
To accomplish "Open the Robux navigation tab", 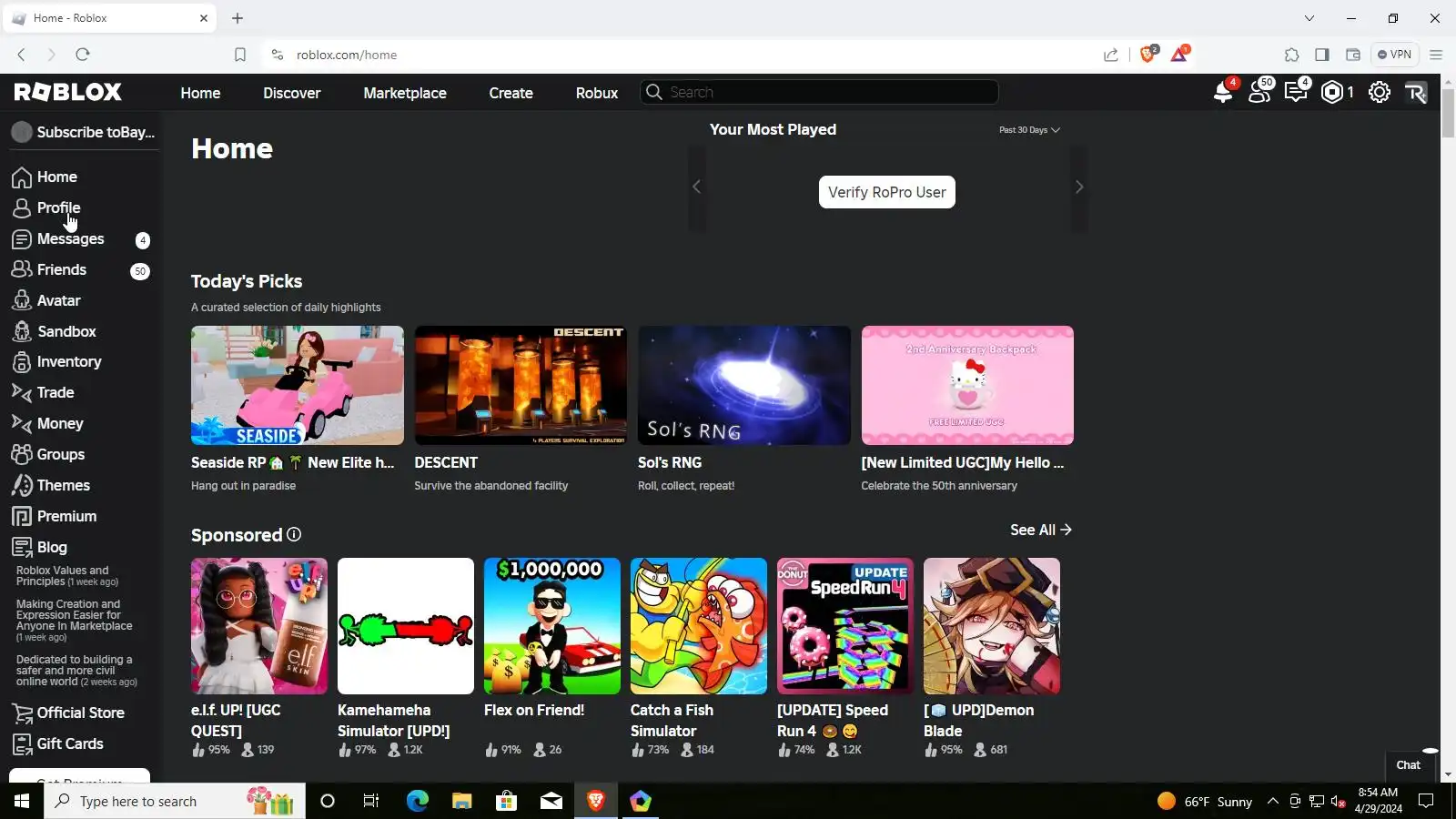I will pos(597,93).
